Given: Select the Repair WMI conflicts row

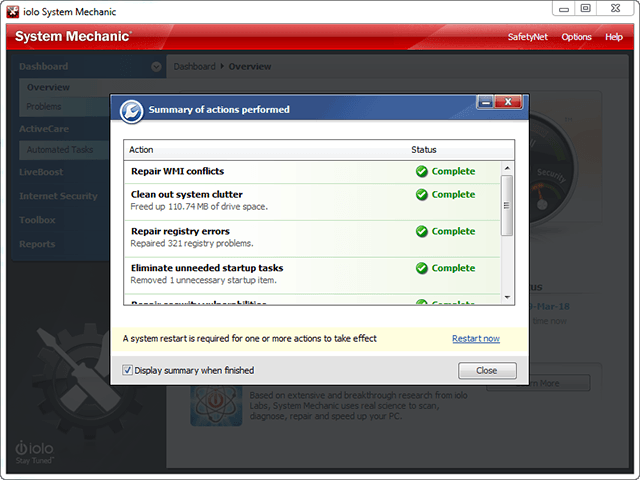Looking at the screenshot, I should (x=312, y=172).
